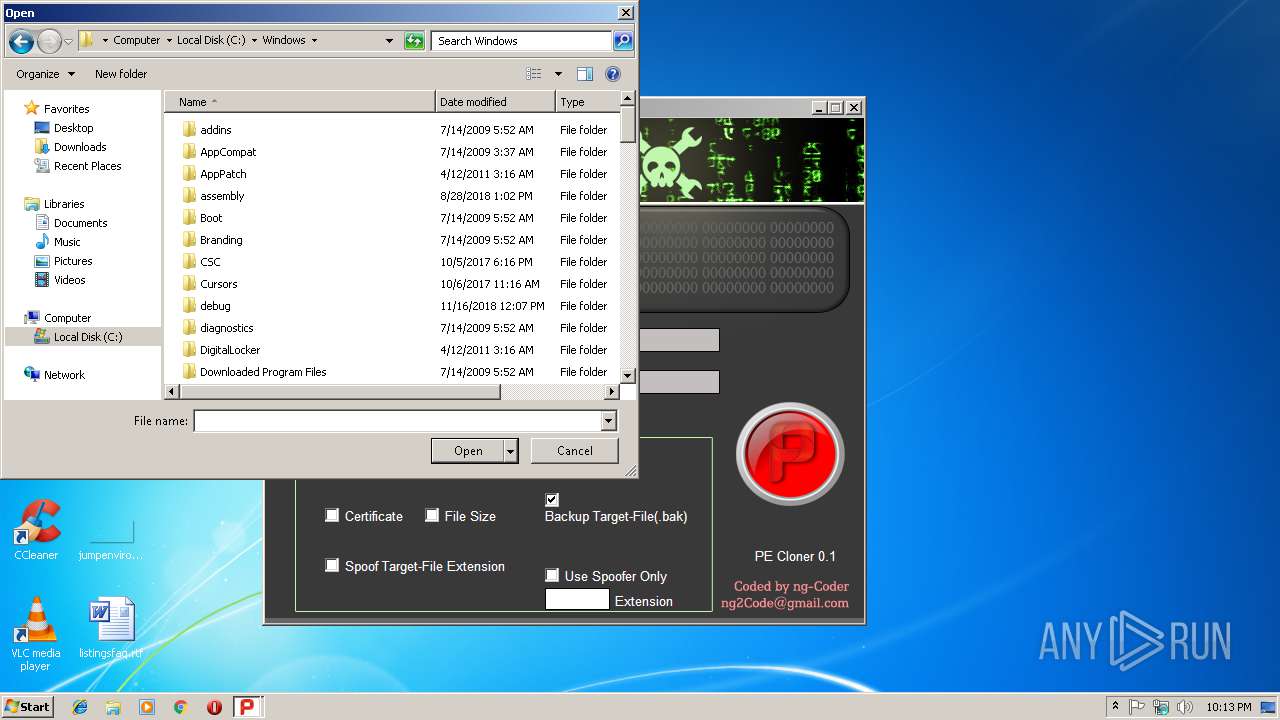The image size is (1280, 720).
Task: Go to Desktop in Favorites
Action: (73, 128)
